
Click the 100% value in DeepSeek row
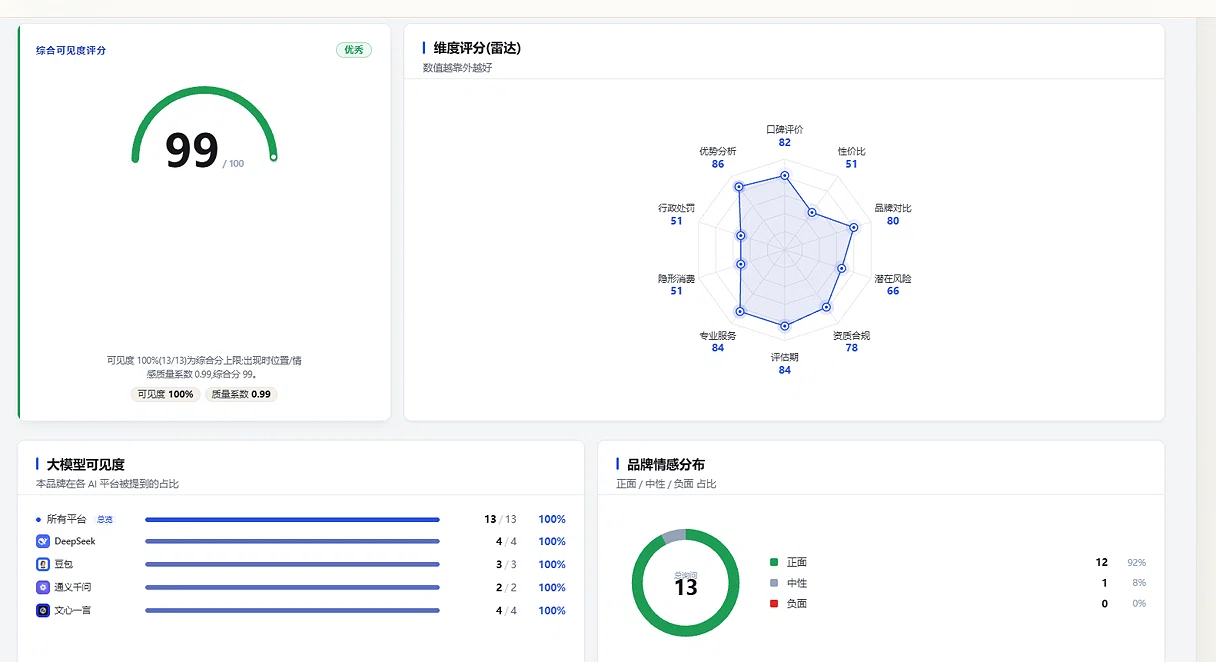click(x=552, y=541)
